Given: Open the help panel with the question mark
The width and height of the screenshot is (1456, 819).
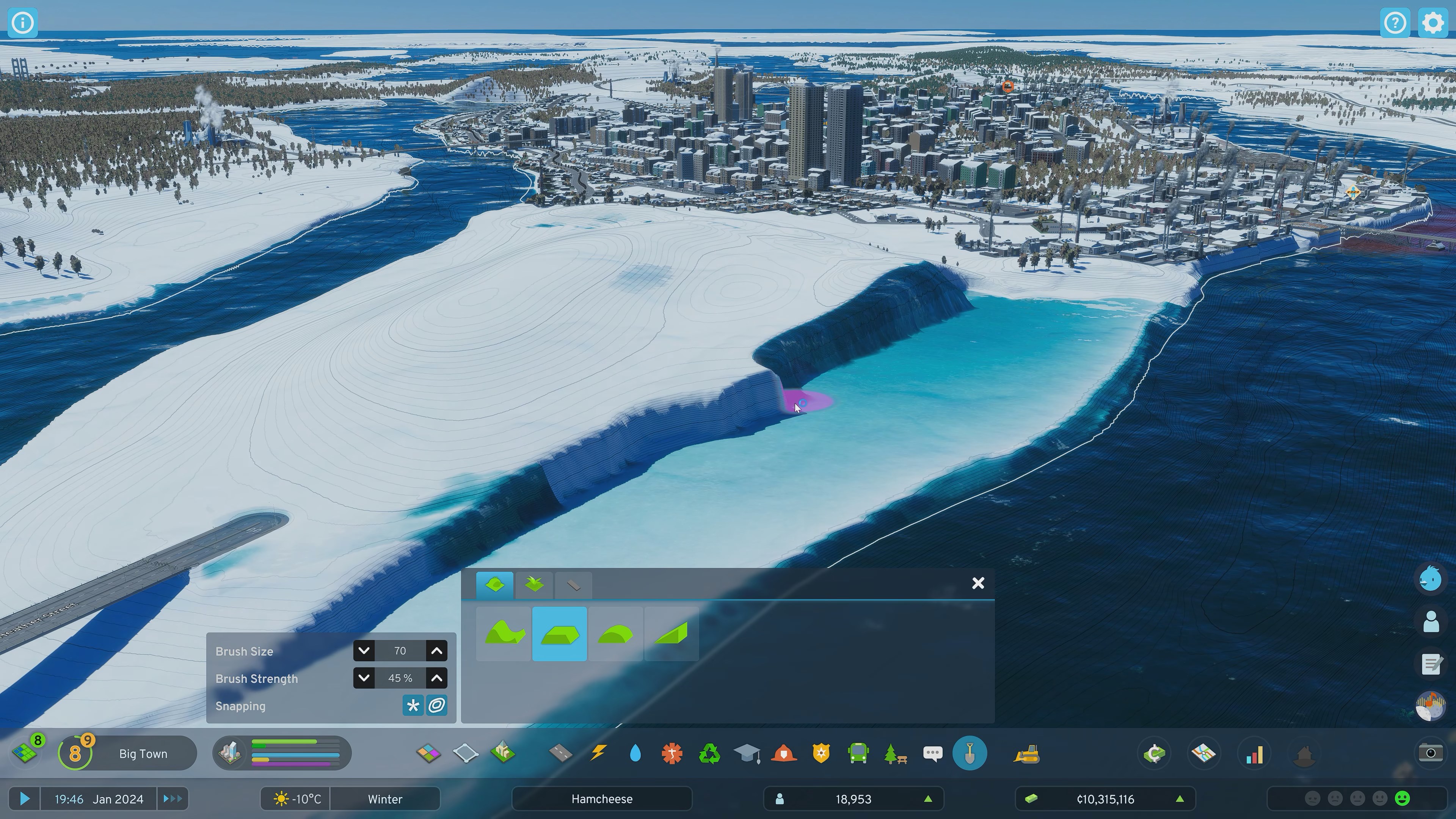Looking at the screenshot, I should click(x=1395, y=23).
